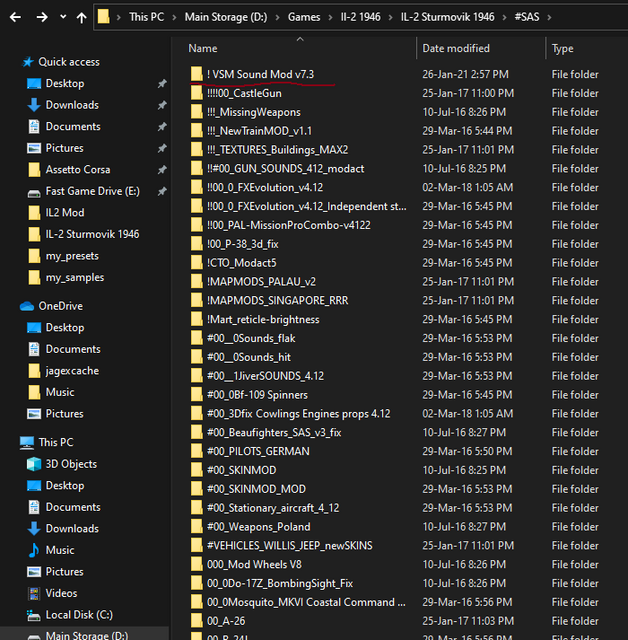
Task: Select !MAPMODS_SINGAPORE_RRR folder
Action: click(277, 300)
